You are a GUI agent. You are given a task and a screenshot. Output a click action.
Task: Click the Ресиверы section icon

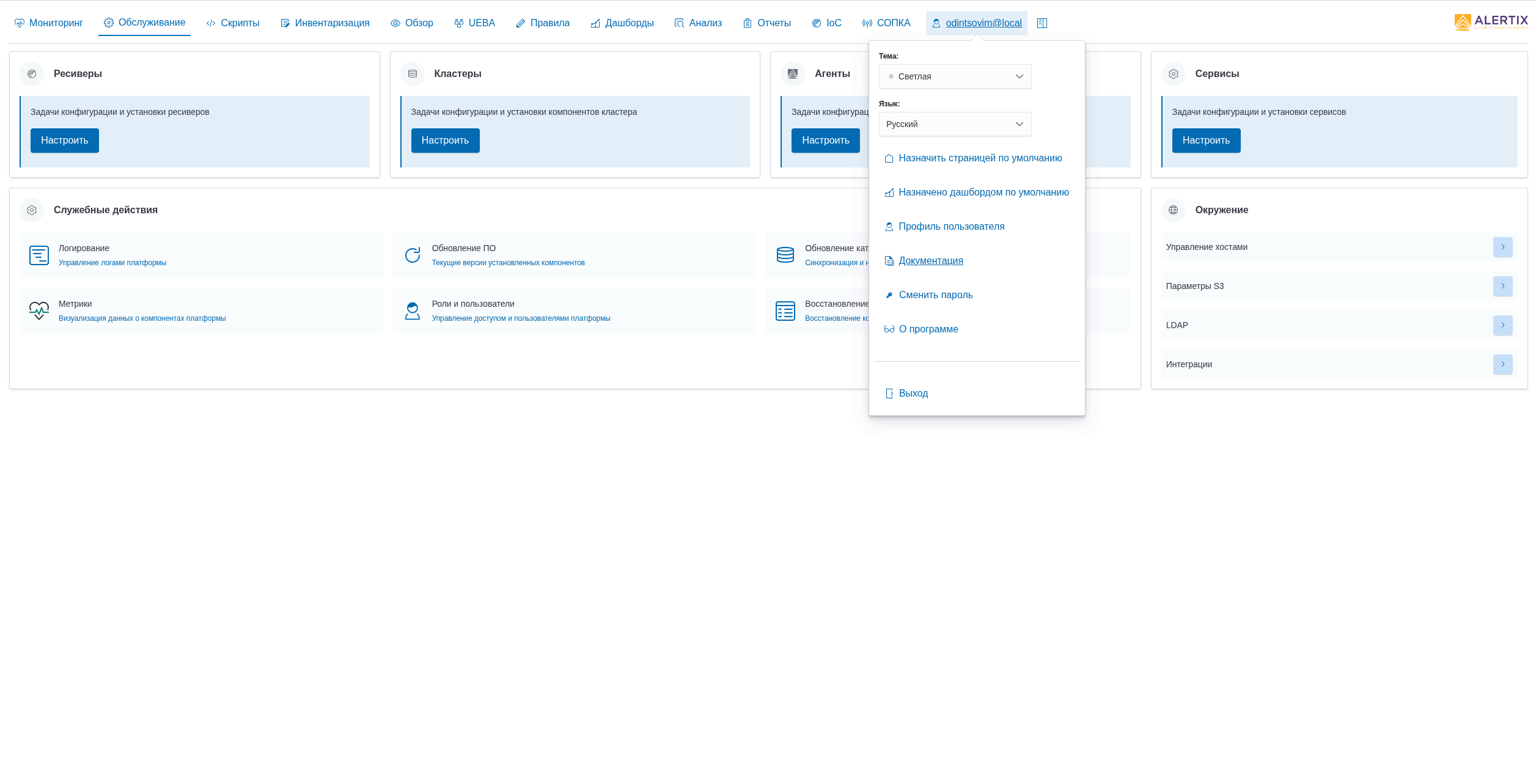32,74
